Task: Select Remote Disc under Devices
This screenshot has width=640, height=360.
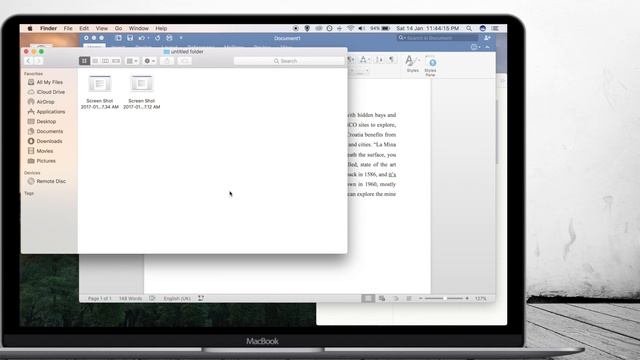Action: coord(47,181)
